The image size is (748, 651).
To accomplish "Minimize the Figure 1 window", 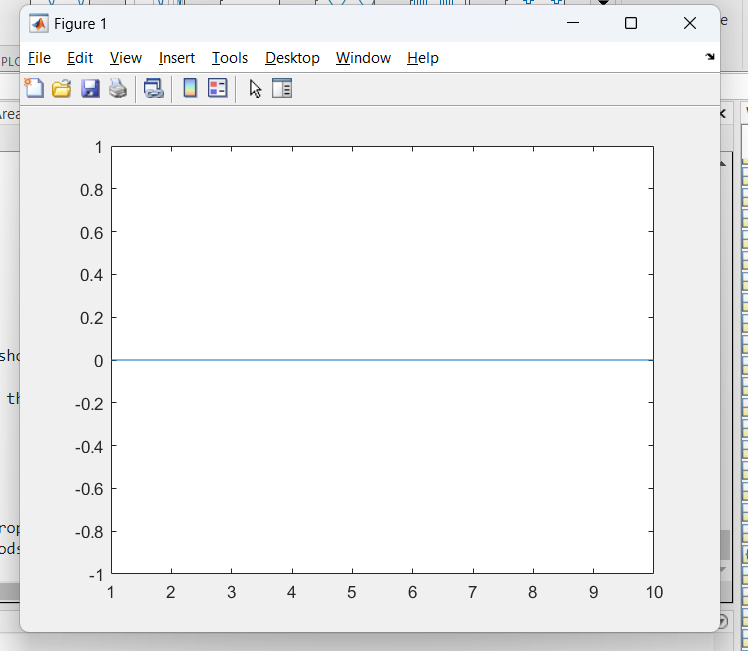I will (x=573, y=23).
